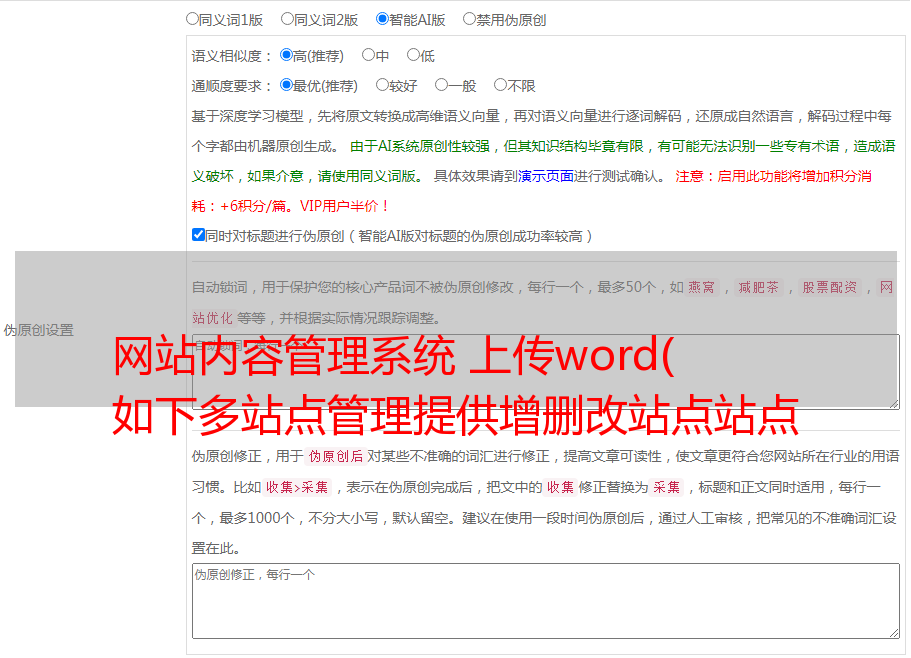
Task: Set 通顺度要求 to 最优(推荐)
Action: coord(286,85)
